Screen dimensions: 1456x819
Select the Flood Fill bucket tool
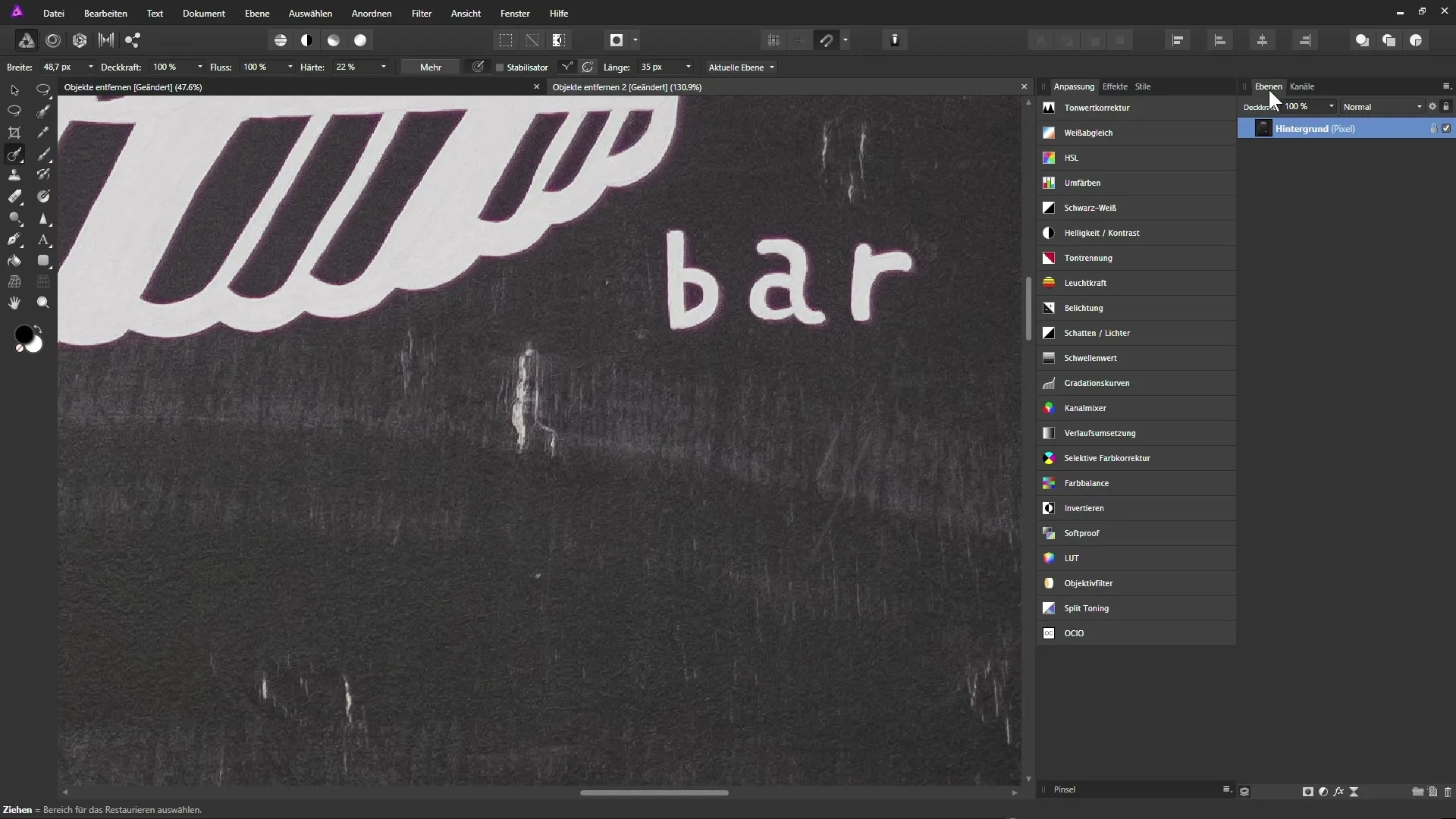14,261
